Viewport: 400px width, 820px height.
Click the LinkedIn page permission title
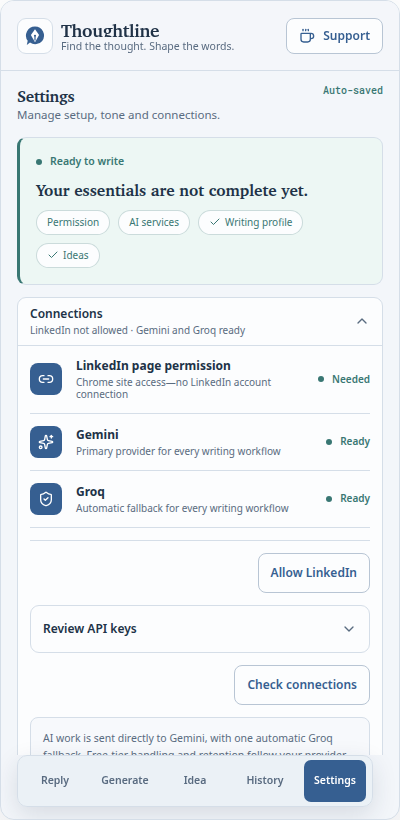(153, 366)
